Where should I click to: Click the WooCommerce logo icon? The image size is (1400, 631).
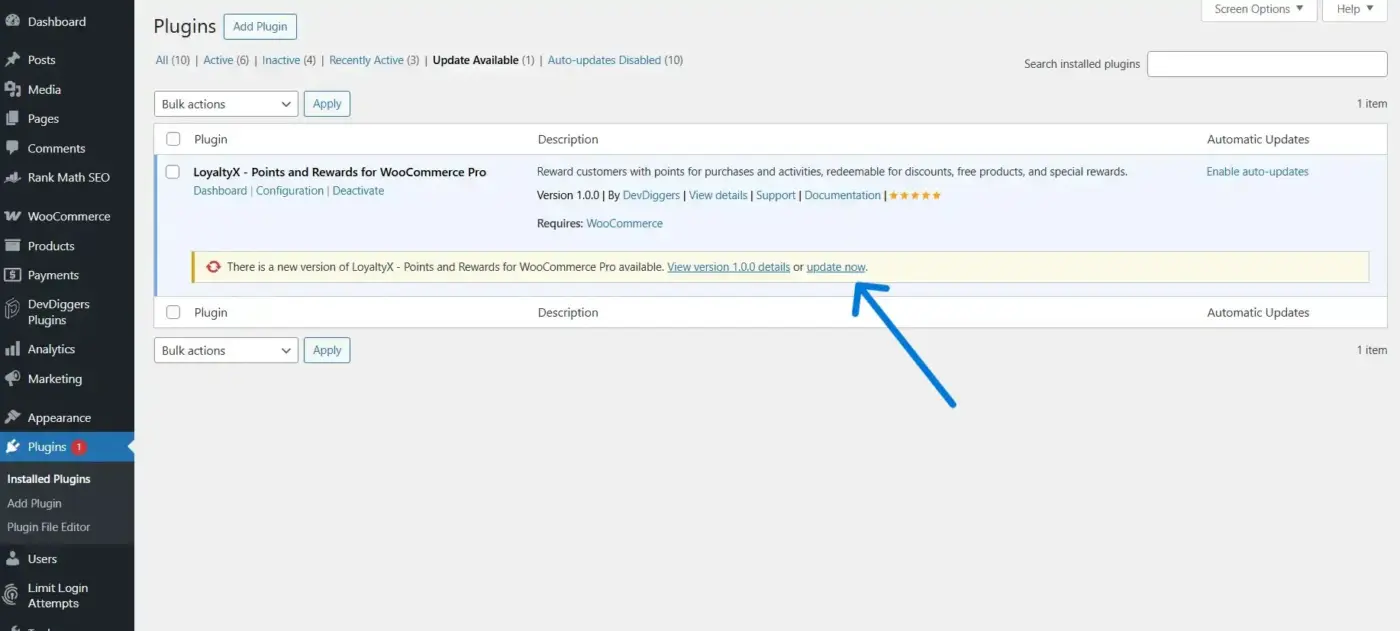(x=12, y=216)
